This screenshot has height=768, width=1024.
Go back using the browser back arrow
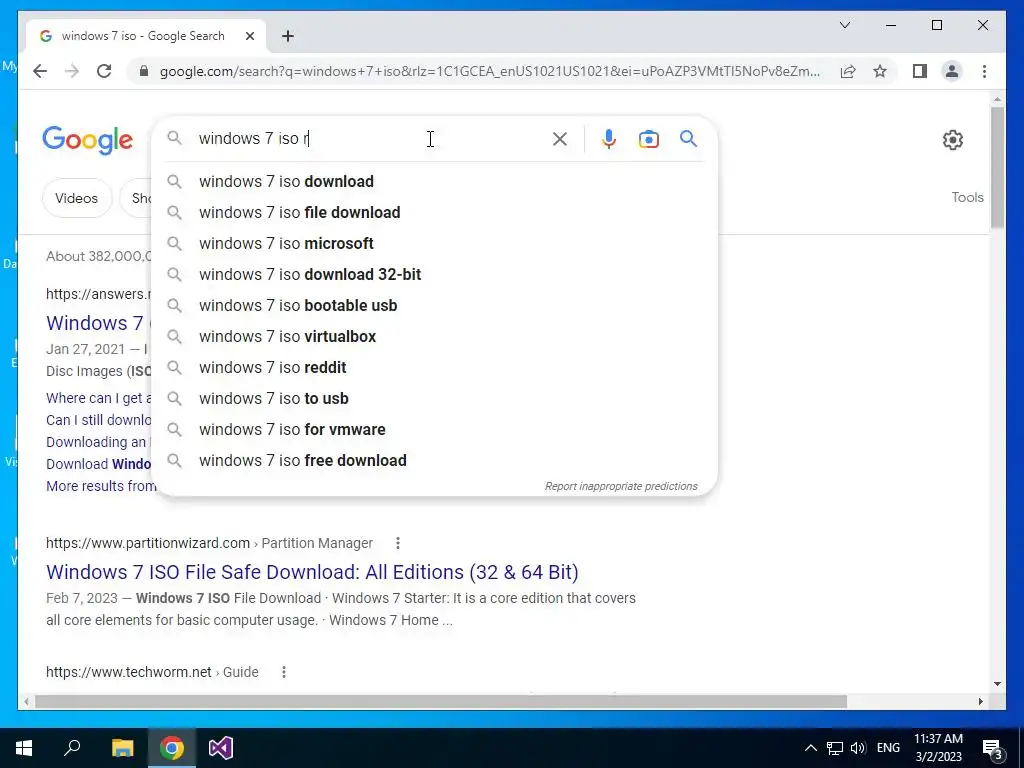click(x=40, y=71)
